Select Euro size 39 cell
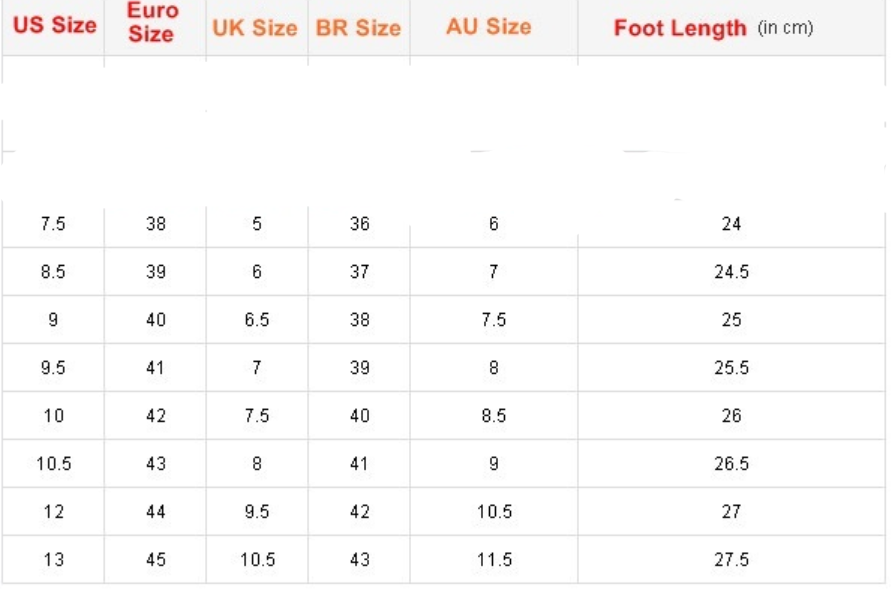Viewport: 891px width, 591px height. pos(156,272)
